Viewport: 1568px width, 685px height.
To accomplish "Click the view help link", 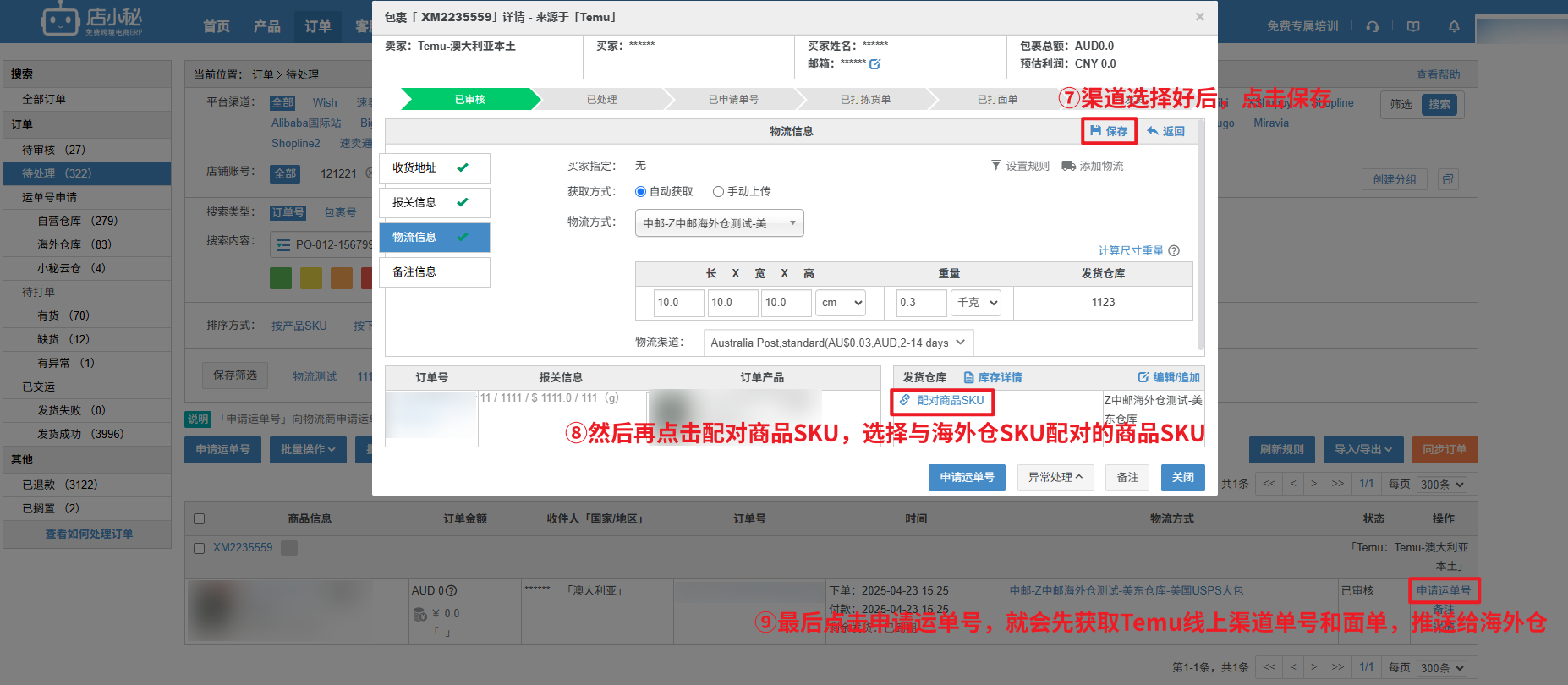I will point(1439,74).
